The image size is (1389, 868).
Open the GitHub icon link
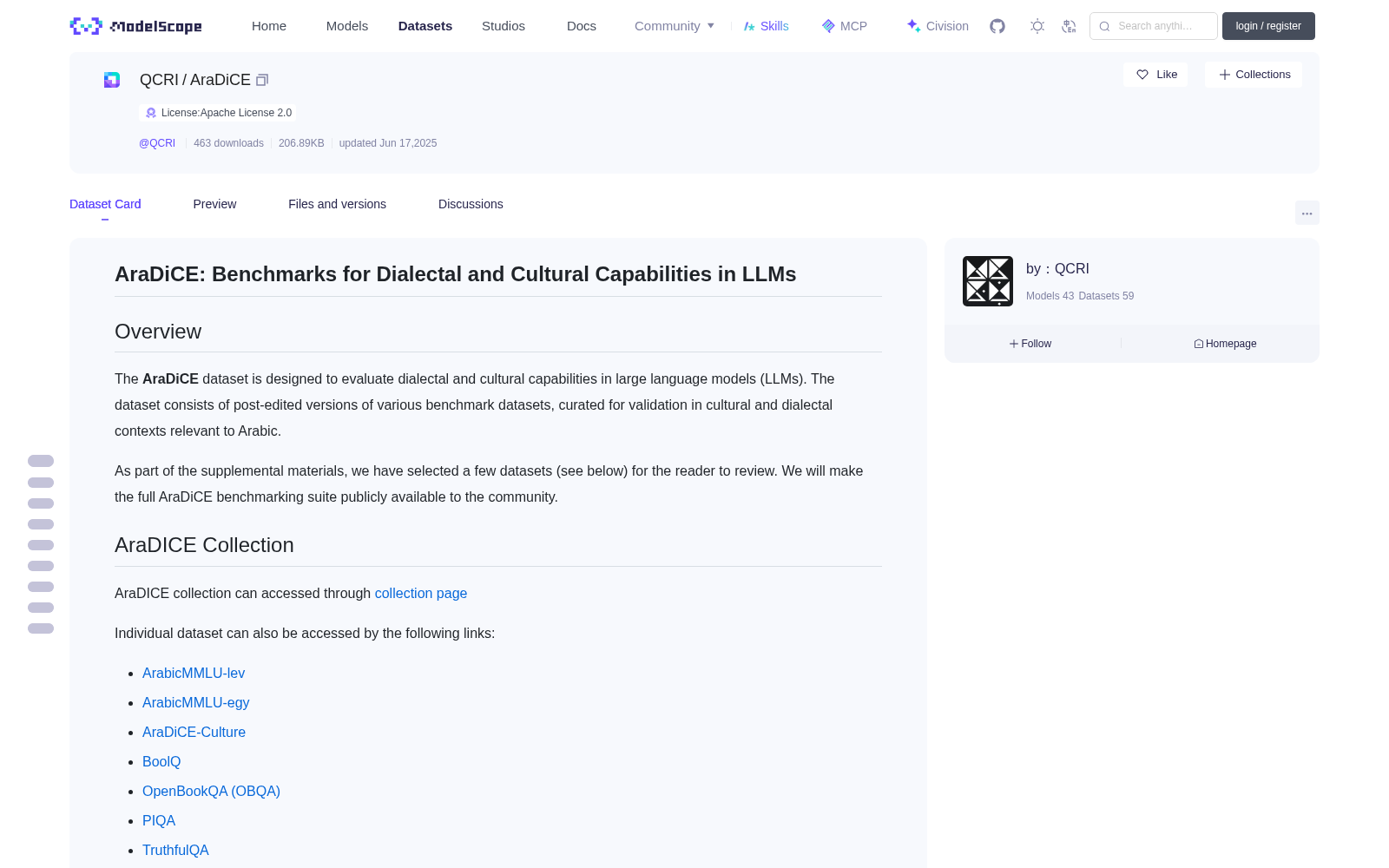pos(997,26)
